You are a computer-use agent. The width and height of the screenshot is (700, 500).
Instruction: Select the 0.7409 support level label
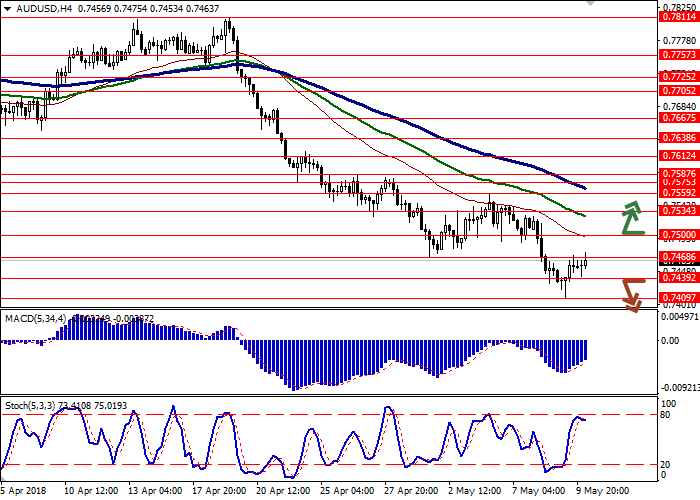coord(677,298)
